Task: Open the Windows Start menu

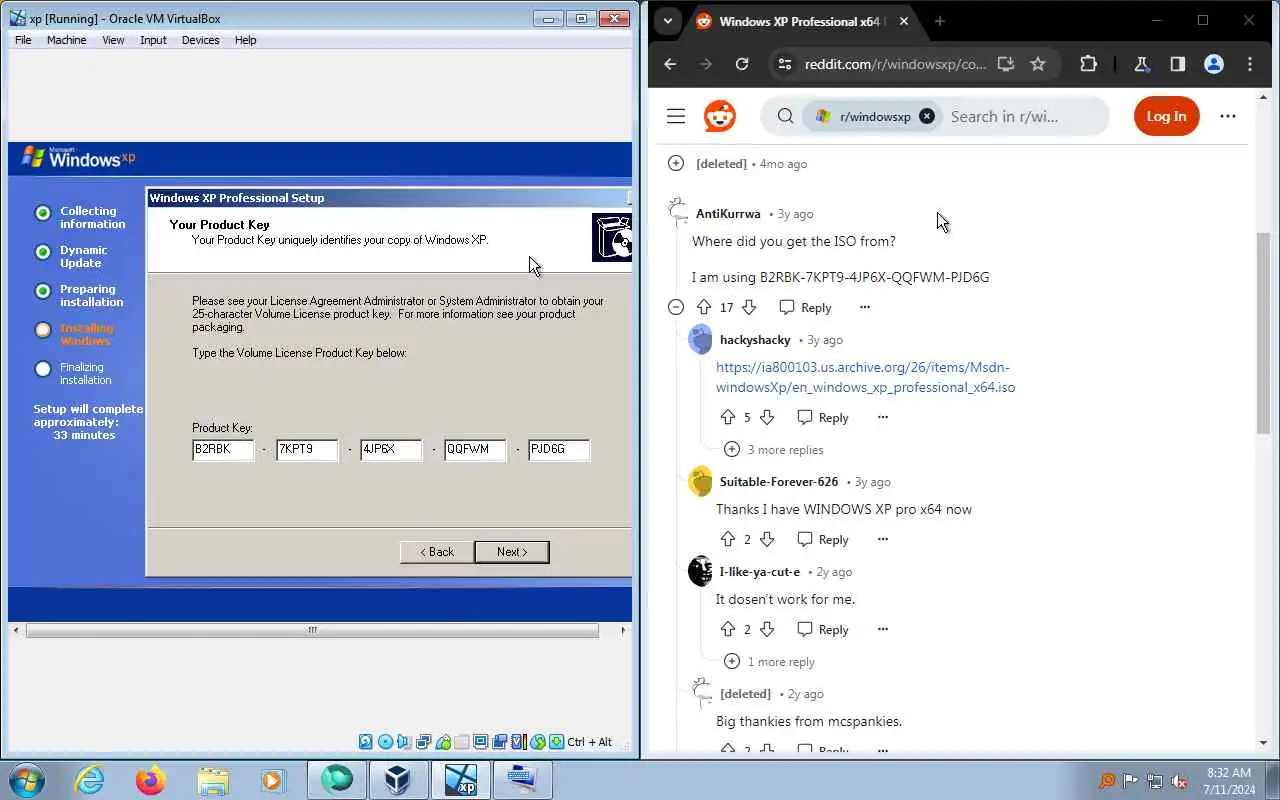Action: point(27,779)
